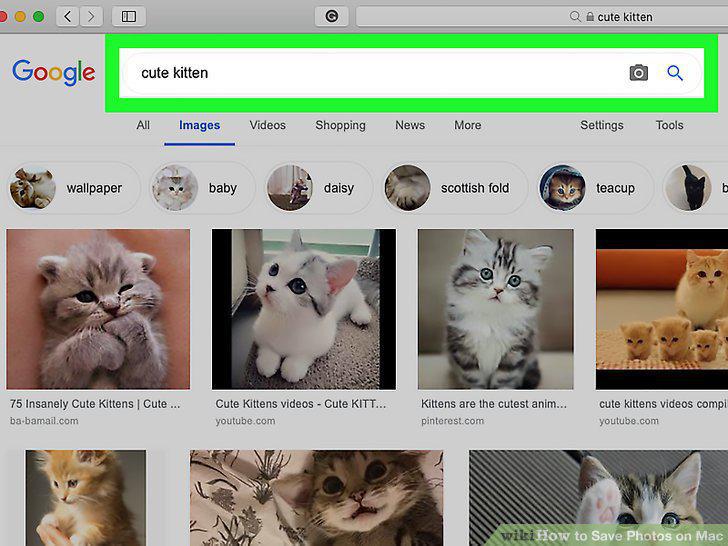Expand the Tools options

click(669, 125)
